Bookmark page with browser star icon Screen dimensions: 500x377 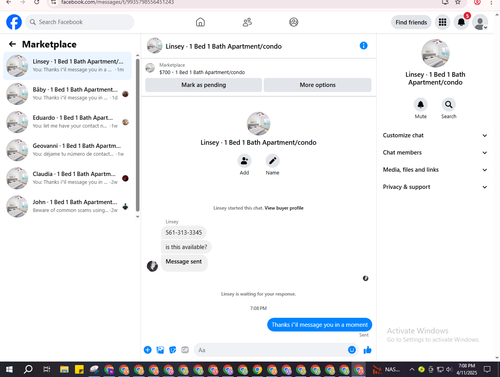[x=458, y=3]
